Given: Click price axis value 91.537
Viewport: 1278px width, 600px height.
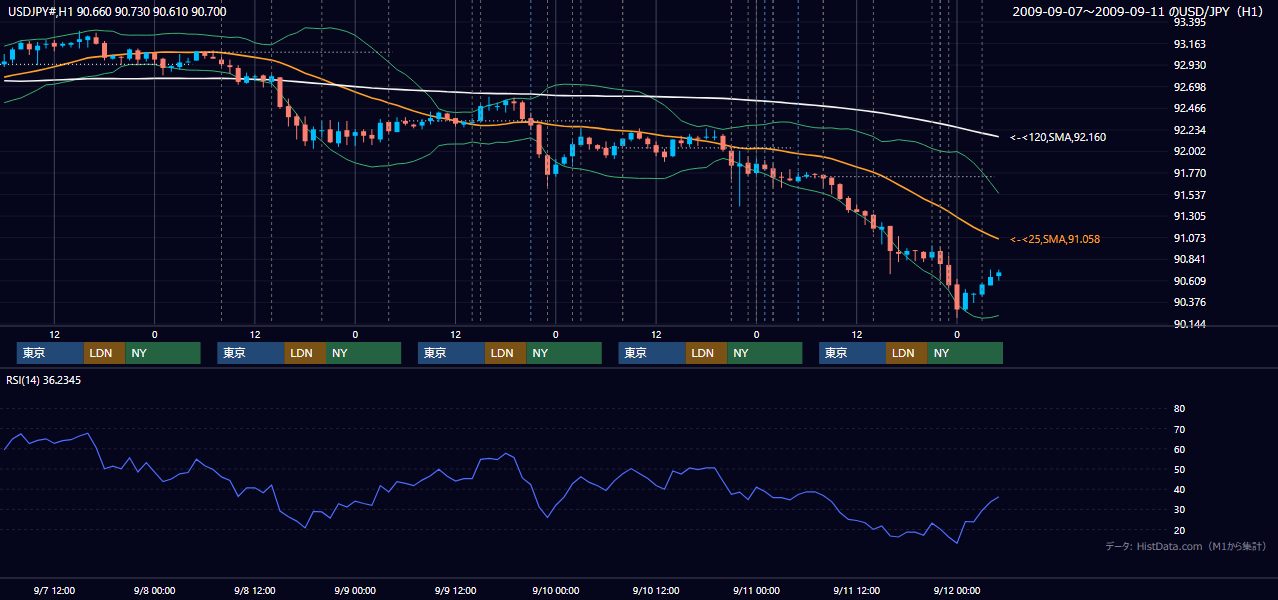Looking at the screenshot, I should pos(1189,195).
